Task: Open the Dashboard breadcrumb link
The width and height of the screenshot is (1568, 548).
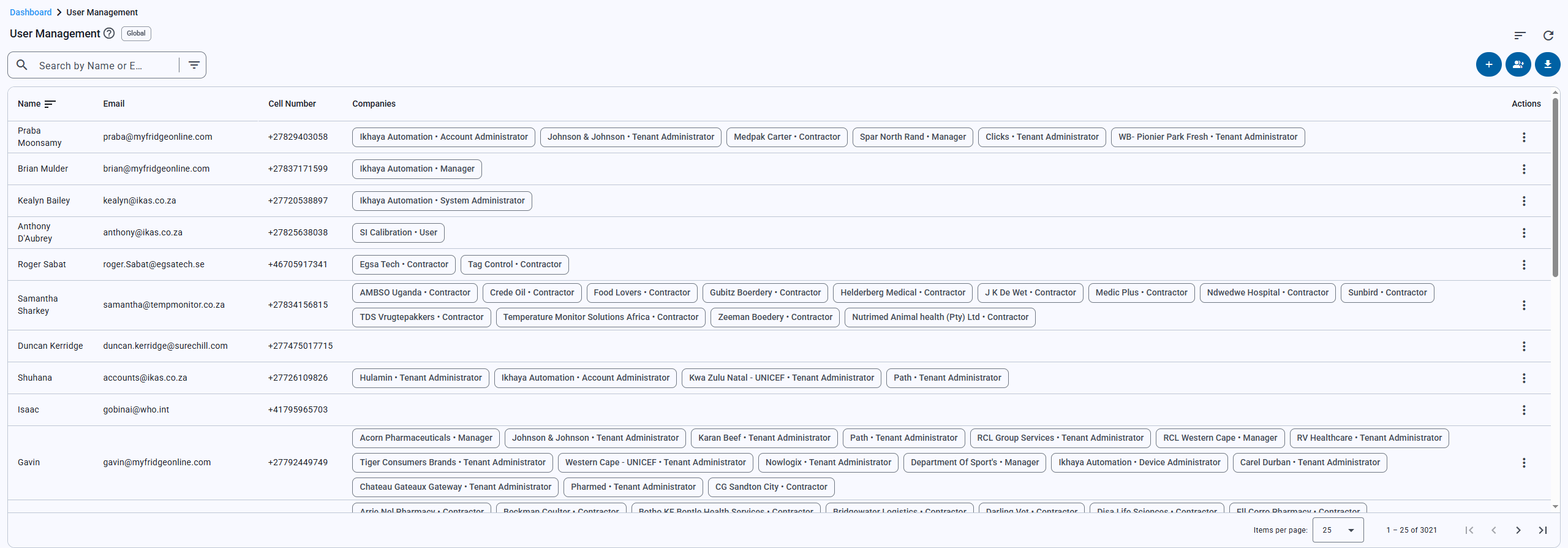Action: (x=31, y=12)
